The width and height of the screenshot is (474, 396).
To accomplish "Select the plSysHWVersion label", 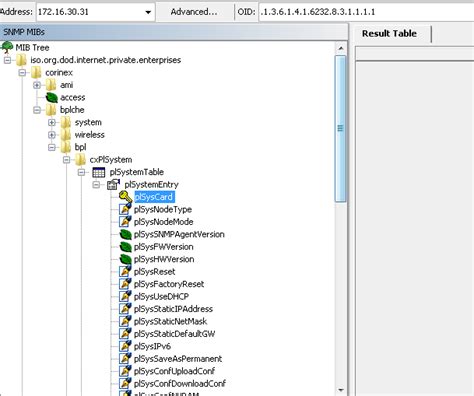I will click(x=164, y=259).
